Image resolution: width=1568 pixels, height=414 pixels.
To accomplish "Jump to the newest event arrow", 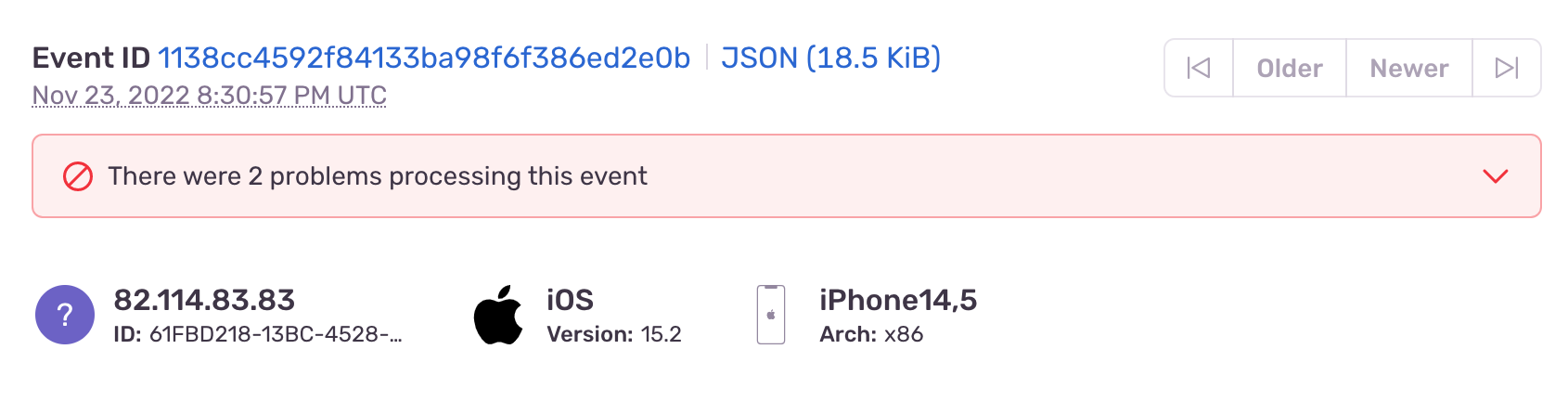I will 1507,68.
